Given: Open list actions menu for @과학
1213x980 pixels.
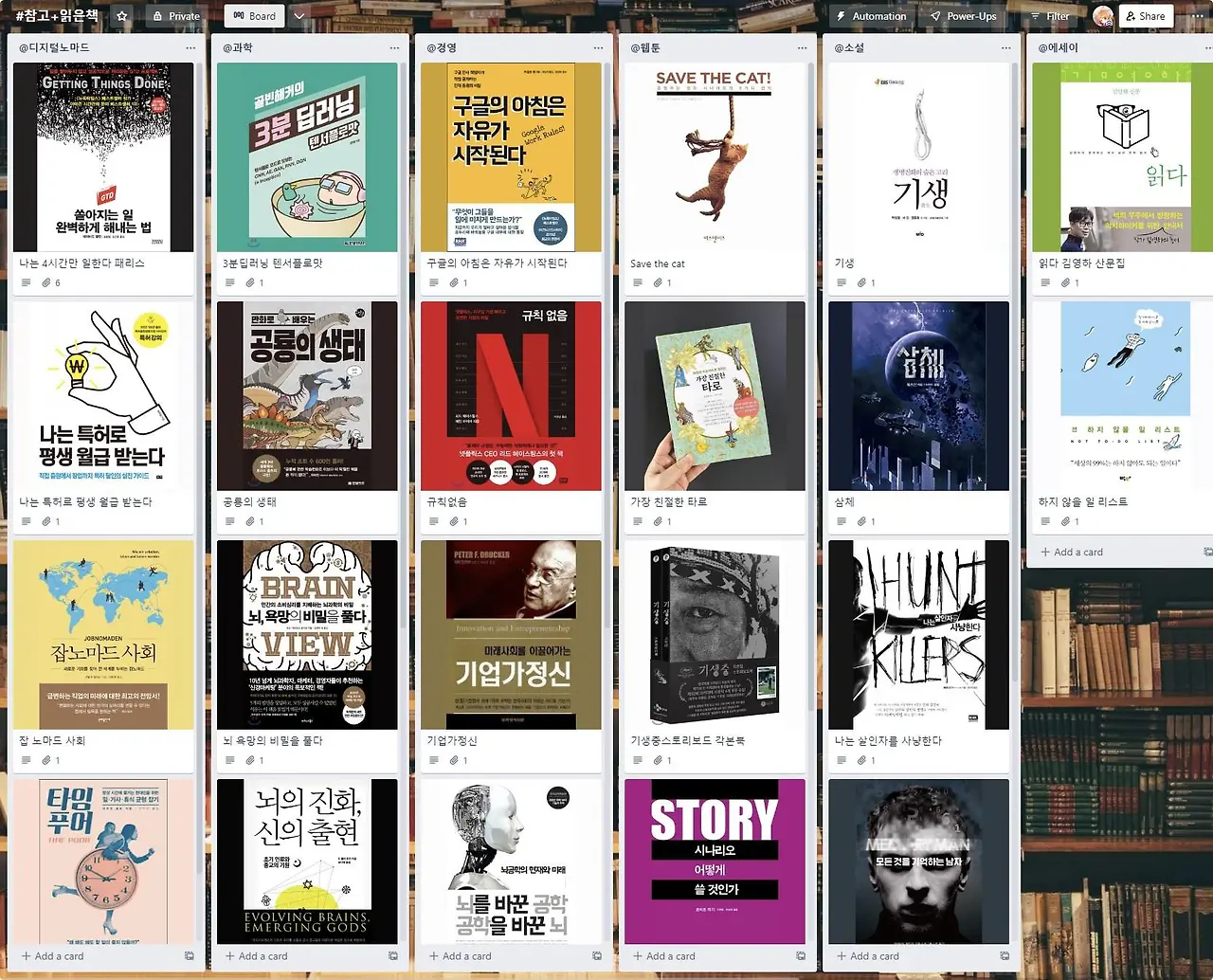Looking at the screenshot, I should (394, 47).
